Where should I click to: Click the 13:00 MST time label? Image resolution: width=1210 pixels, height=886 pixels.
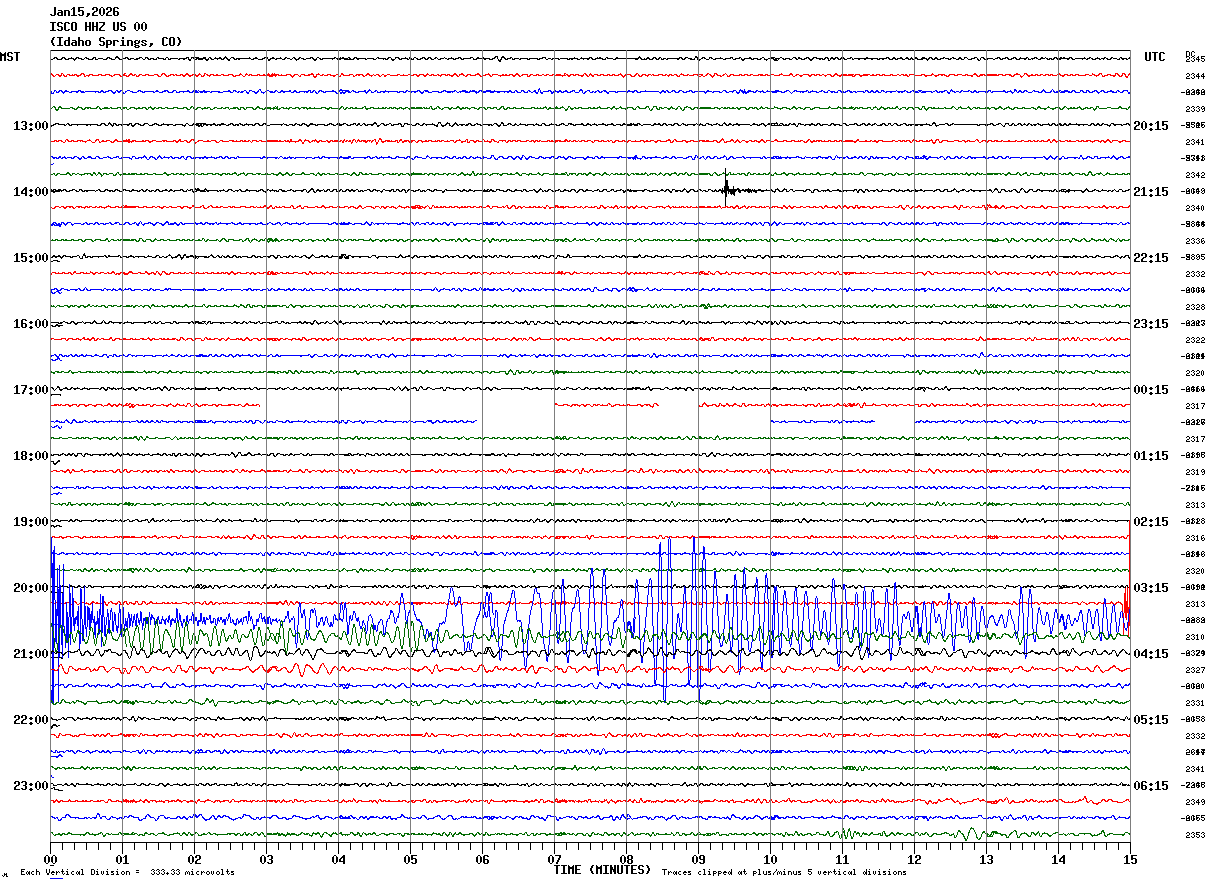(x=30, y=126)
